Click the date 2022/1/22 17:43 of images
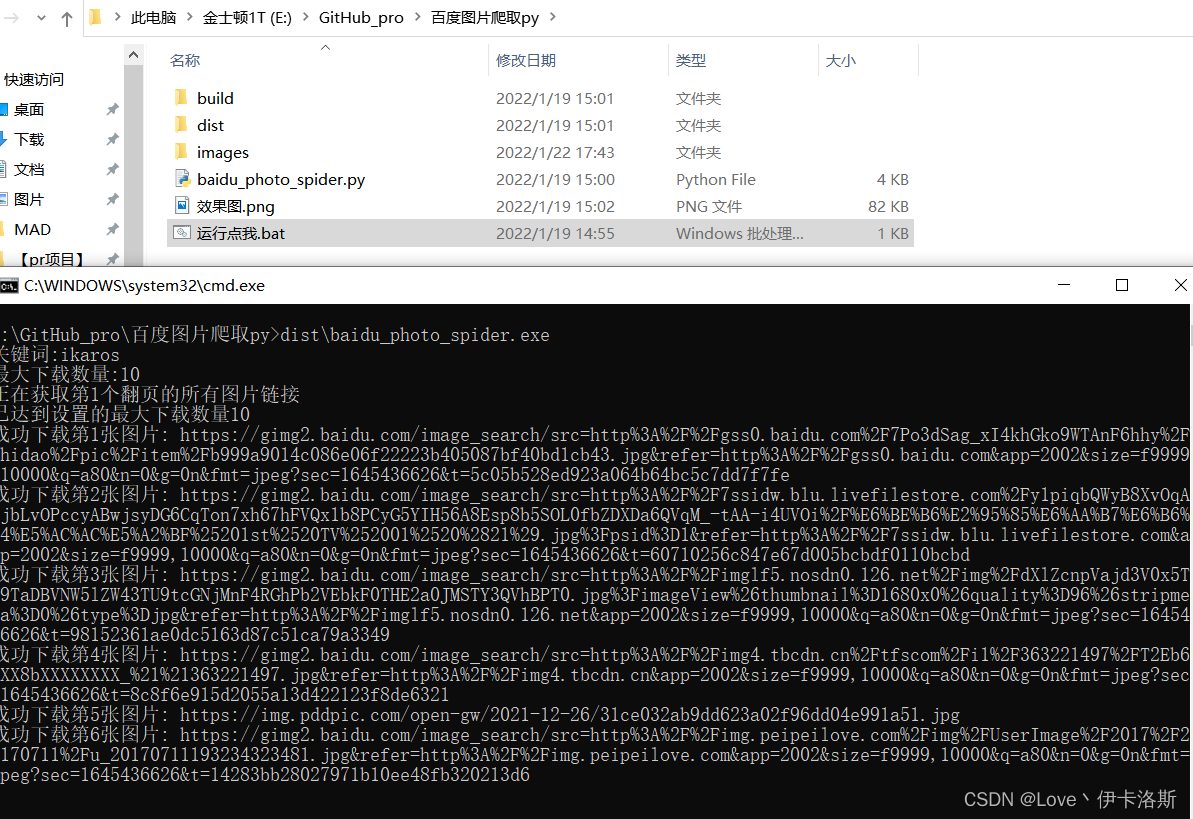Viewport: 1193px width, 819px height. 555,152
